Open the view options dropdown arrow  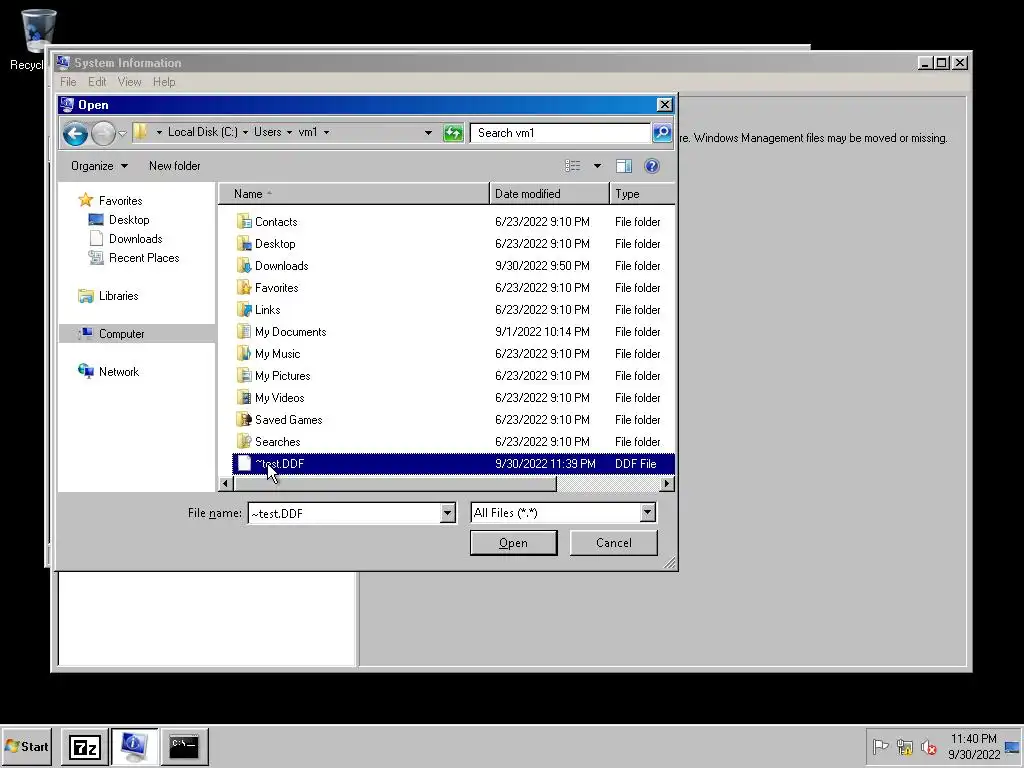(x=597, y=166)
